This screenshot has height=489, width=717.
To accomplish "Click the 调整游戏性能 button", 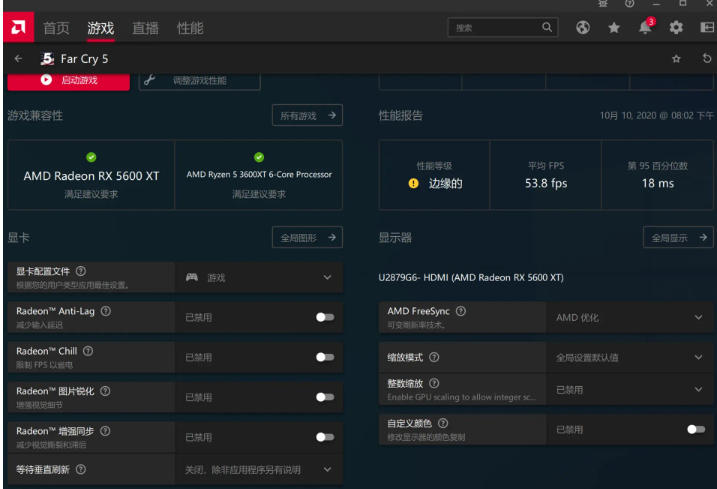I will coord(200,81).
